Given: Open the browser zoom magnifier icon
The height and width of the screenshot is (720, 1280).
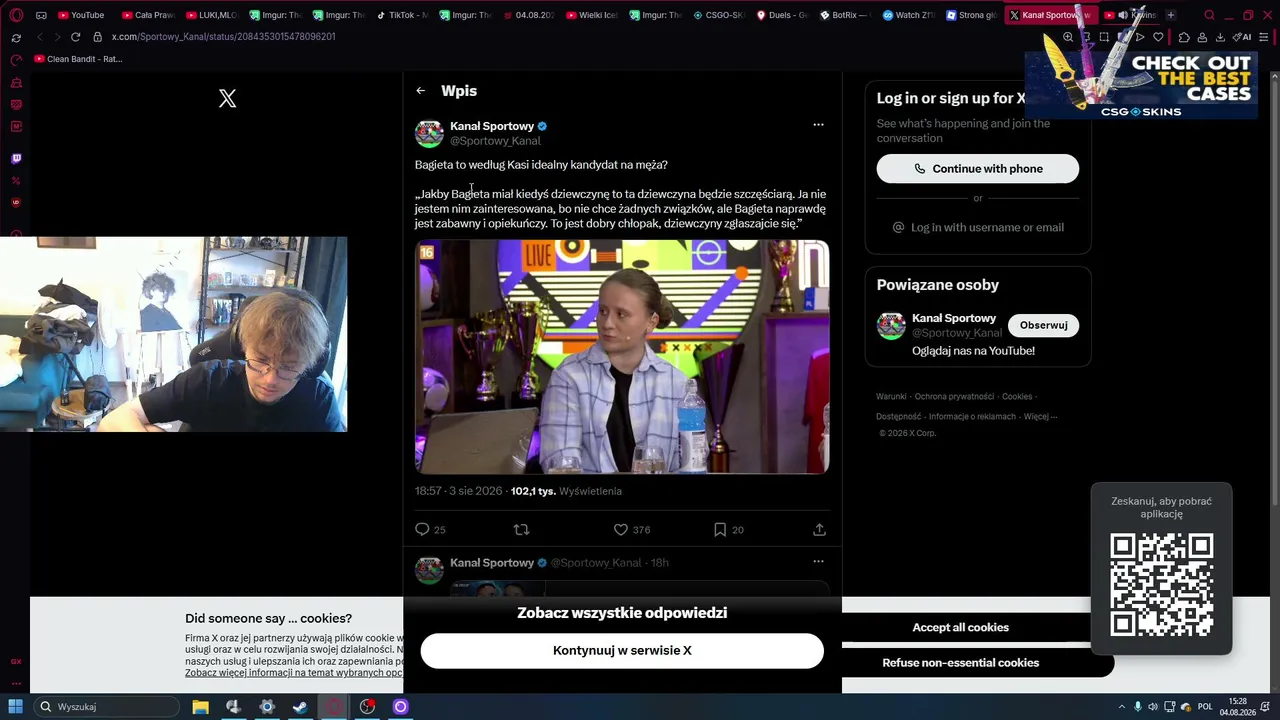Looking at the screenshot, I should pos(1068,37).
